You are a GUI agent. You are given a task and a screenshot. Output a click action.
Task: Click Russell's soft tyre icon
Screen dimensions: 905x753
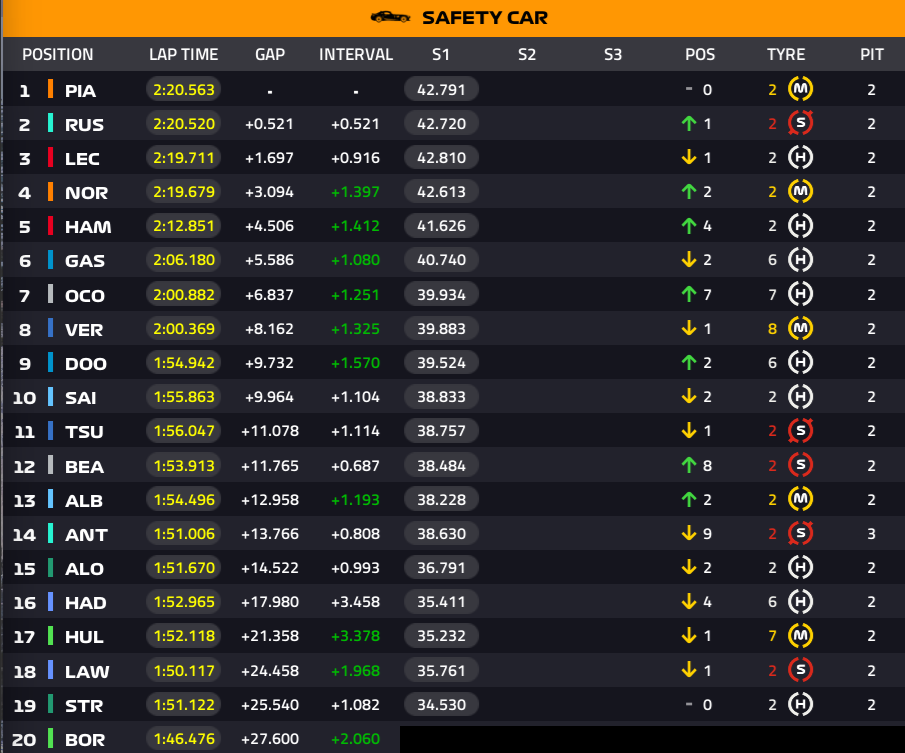(800, 124)
